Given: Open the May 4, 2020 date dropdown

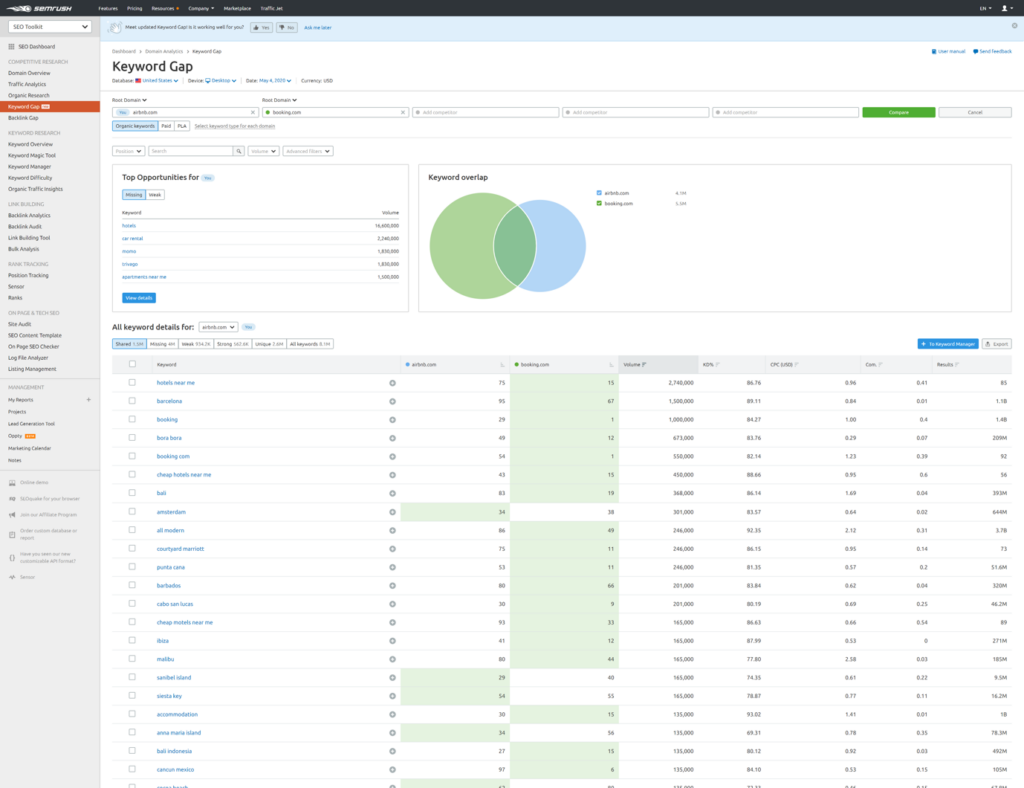Looking at the screenshot, I should click(x=275, y=81).
